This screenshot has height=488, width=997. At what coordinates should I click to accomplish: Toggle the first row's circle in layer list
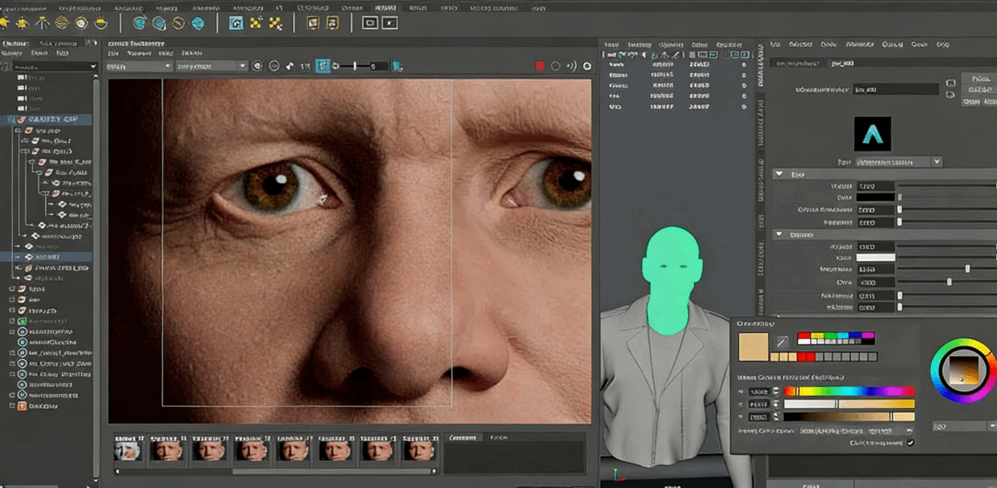click(x=743, y=65)
